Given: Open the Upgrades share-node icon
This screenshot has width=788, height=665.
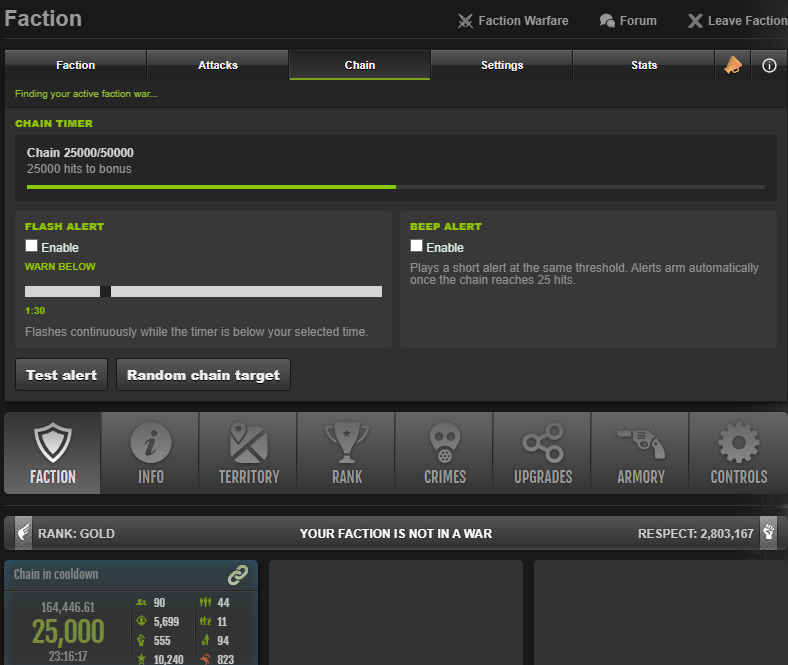Looking at the screenshot, I should [543, 442].
